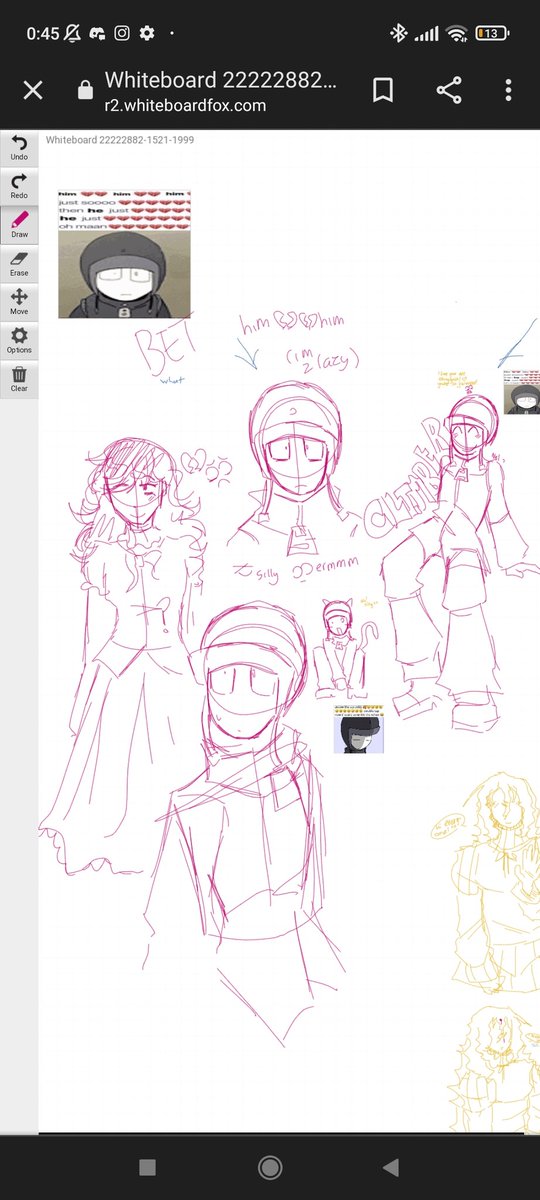Select the Erase tool
Viewport: 540px width, 1200px height.
tap(19, 264)
